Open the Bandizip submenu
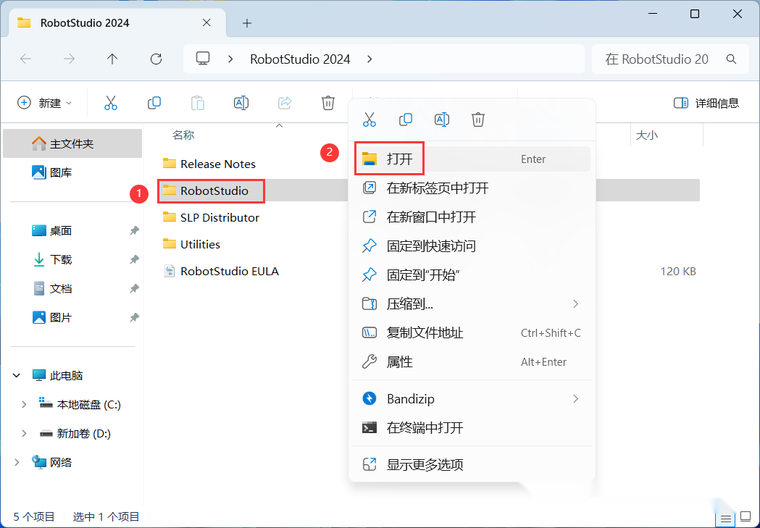Screen dimensions: 760x528 pos(471,399)
